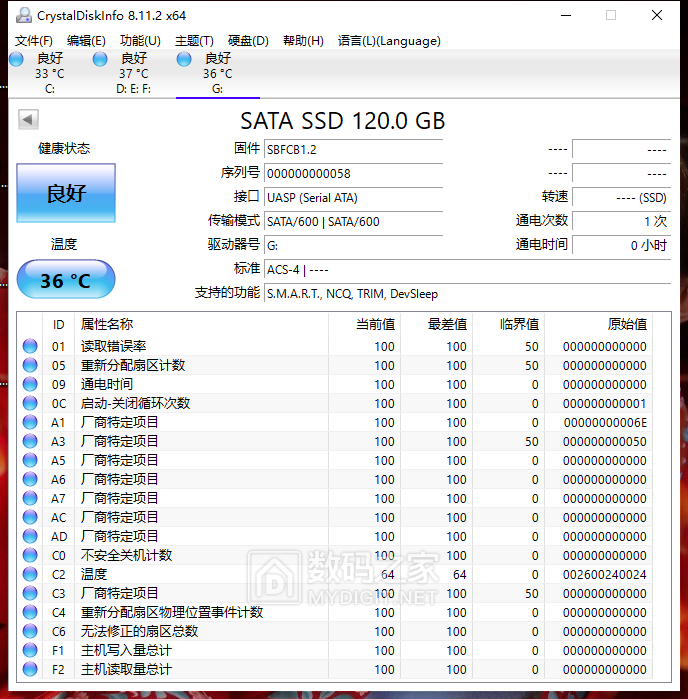
Task: Click the 通电时间 value 0 小时
Action: pyautogui.click(x=622, y=245)
